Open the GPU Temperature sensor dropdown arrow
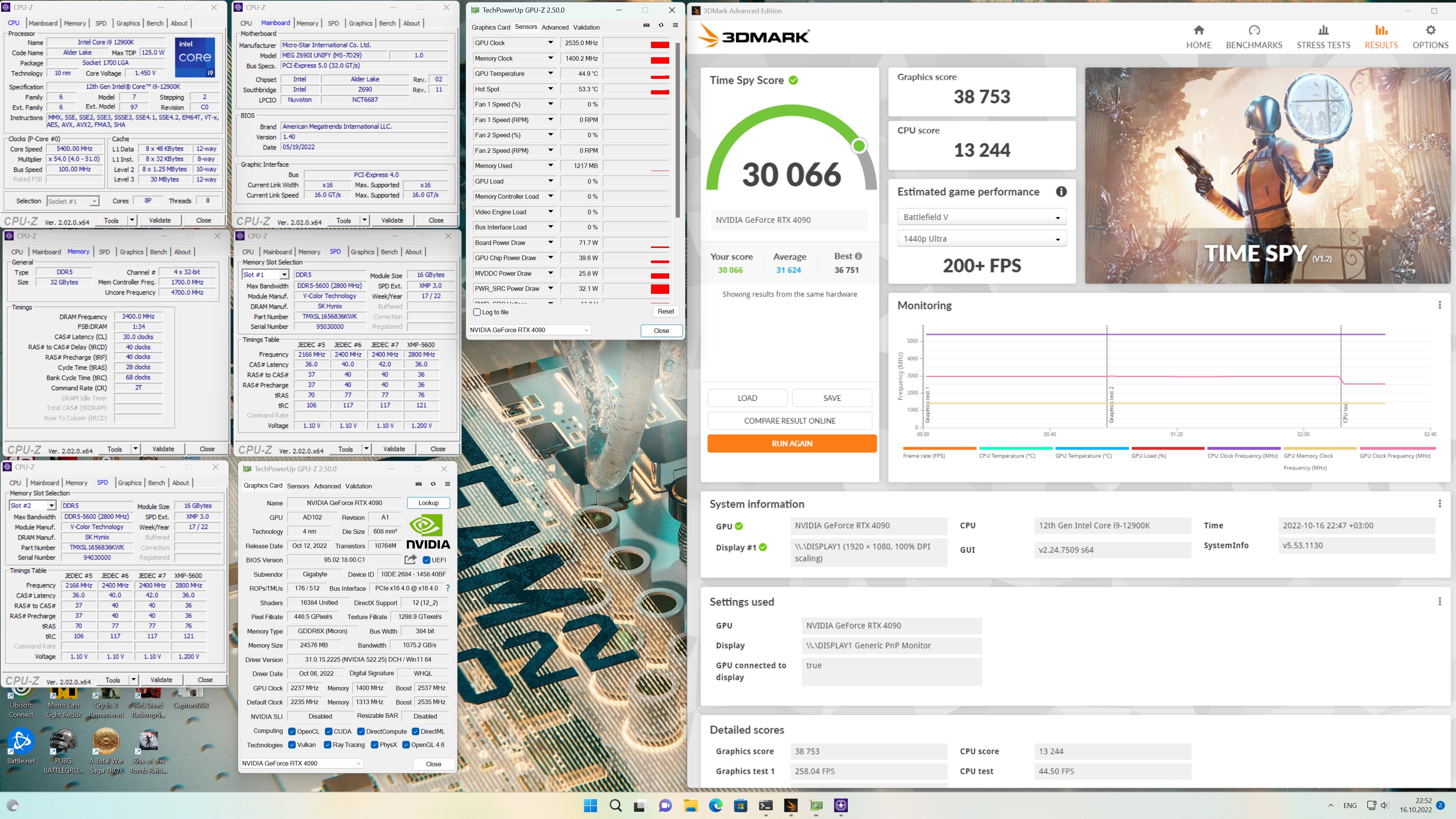This screenshot has width=1456, height=819. pyautogui.click(x=551, y=74)
